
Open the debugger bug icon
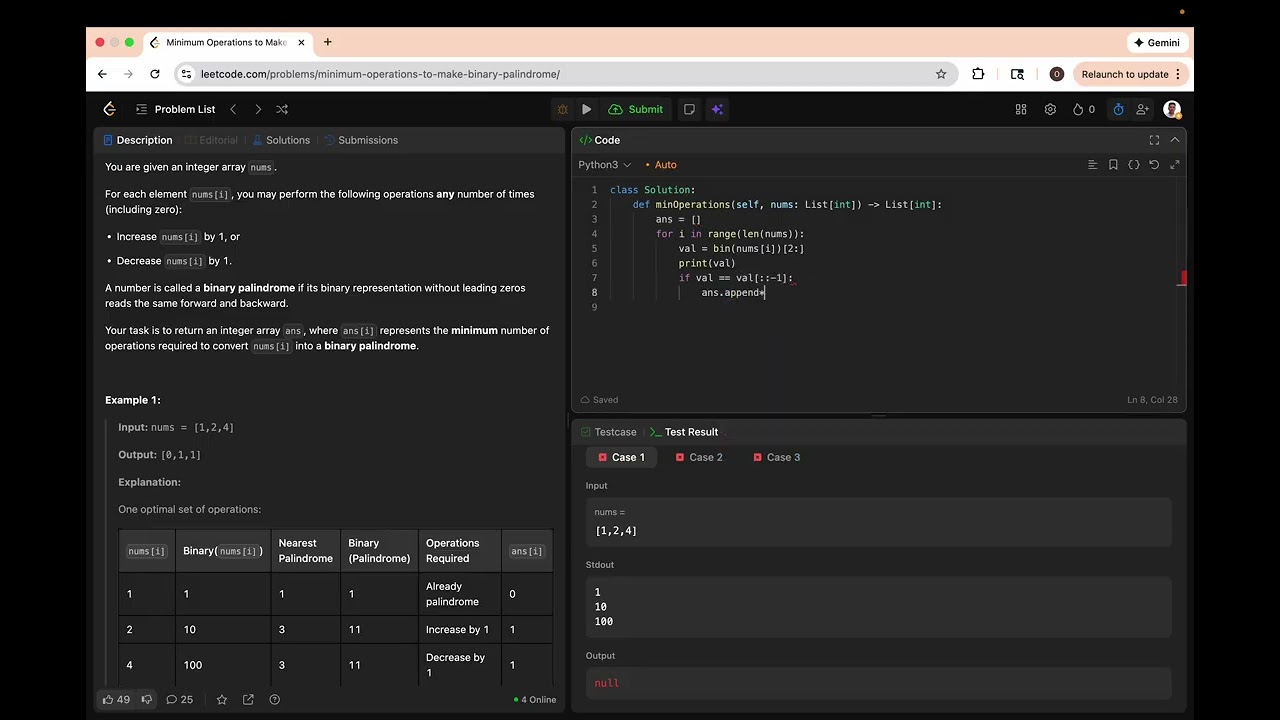(x=563, y=109)
